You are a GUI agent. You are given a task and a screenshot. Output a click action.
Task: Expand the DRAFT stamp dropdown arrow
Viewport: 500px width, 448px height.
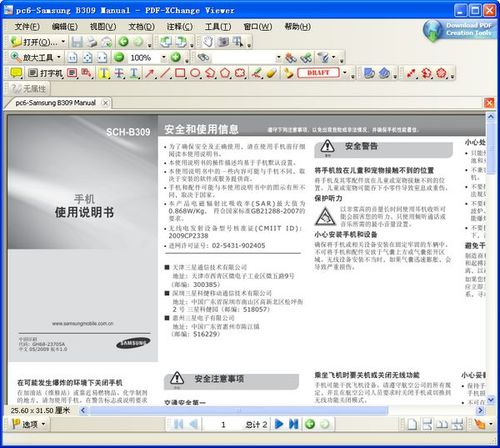tap(345, 73)
